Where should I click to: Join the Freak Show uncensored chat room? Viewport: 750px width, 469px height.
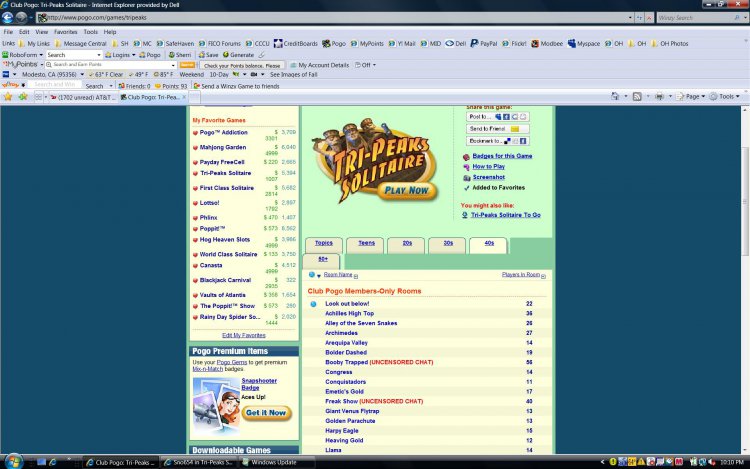pyautogui.click(x=374, y=402)
